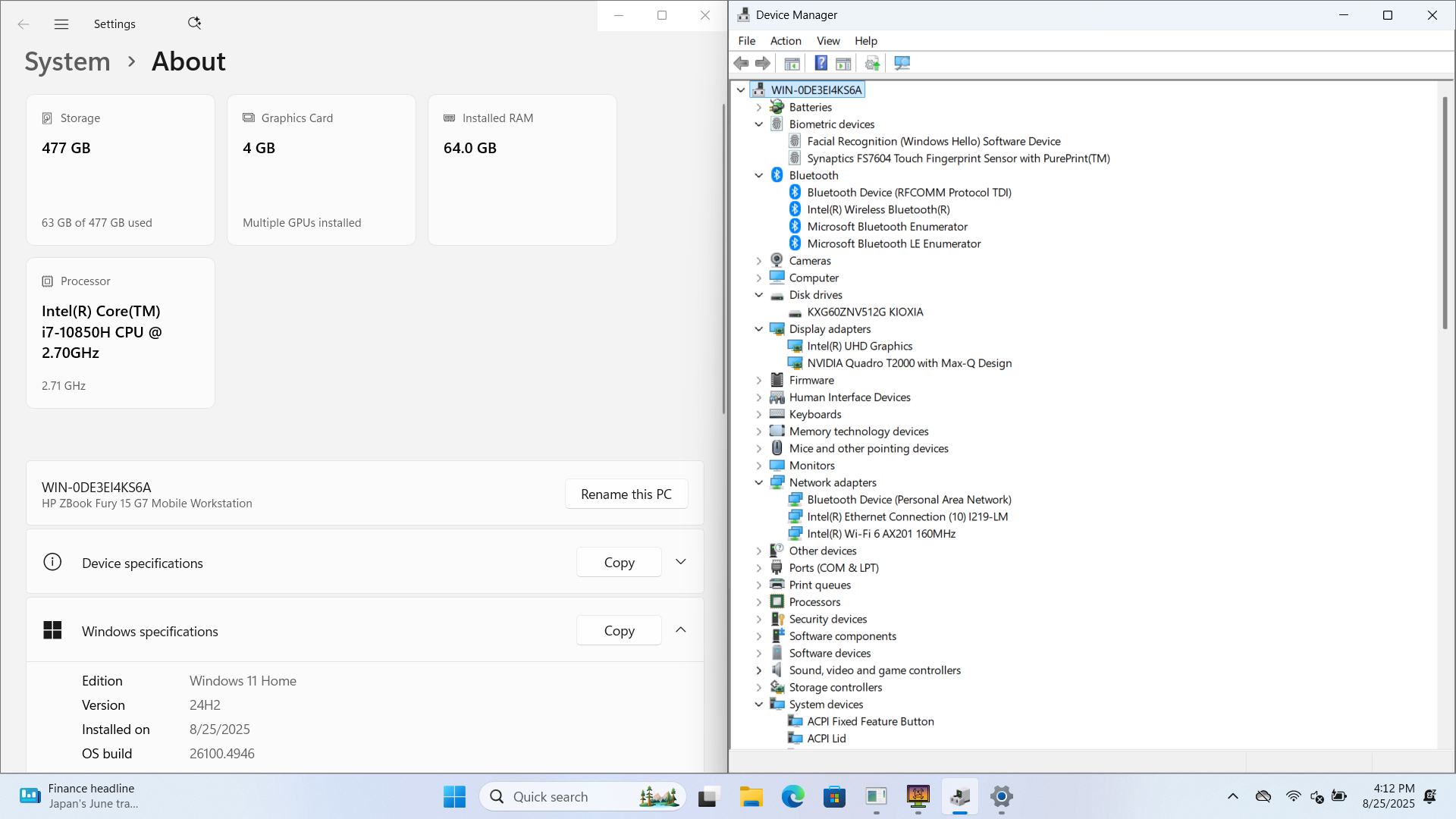Open Settings navigation hamburger menu
The width and height of the screenshot is (1456, 819).
(x=61, y=24)
